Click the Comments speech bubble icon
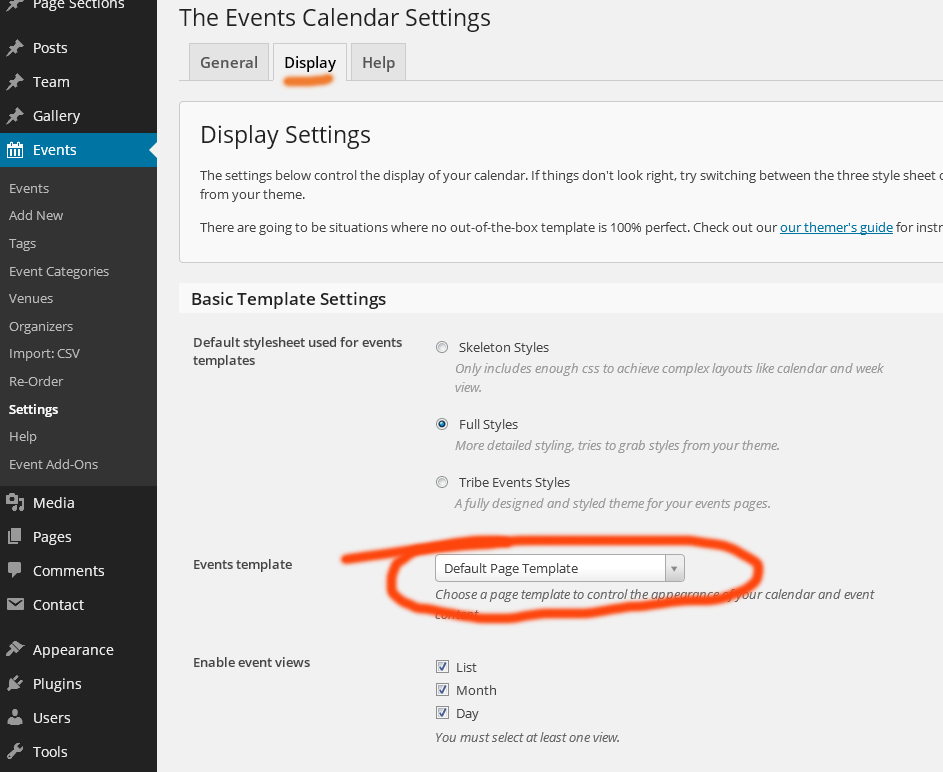943x772 pixels. pos(15,570)
